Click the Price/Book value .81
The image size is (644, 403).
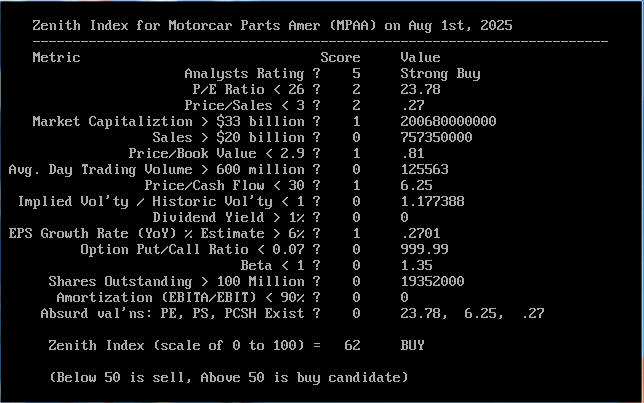[413, 153]
